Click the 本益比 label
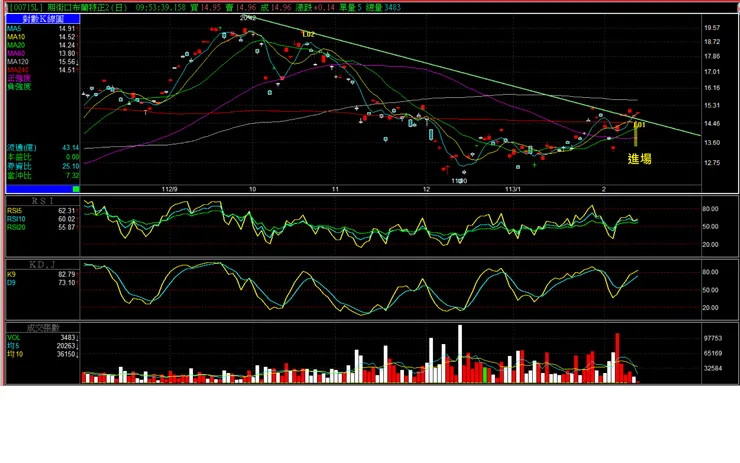 tap(19, 157)
